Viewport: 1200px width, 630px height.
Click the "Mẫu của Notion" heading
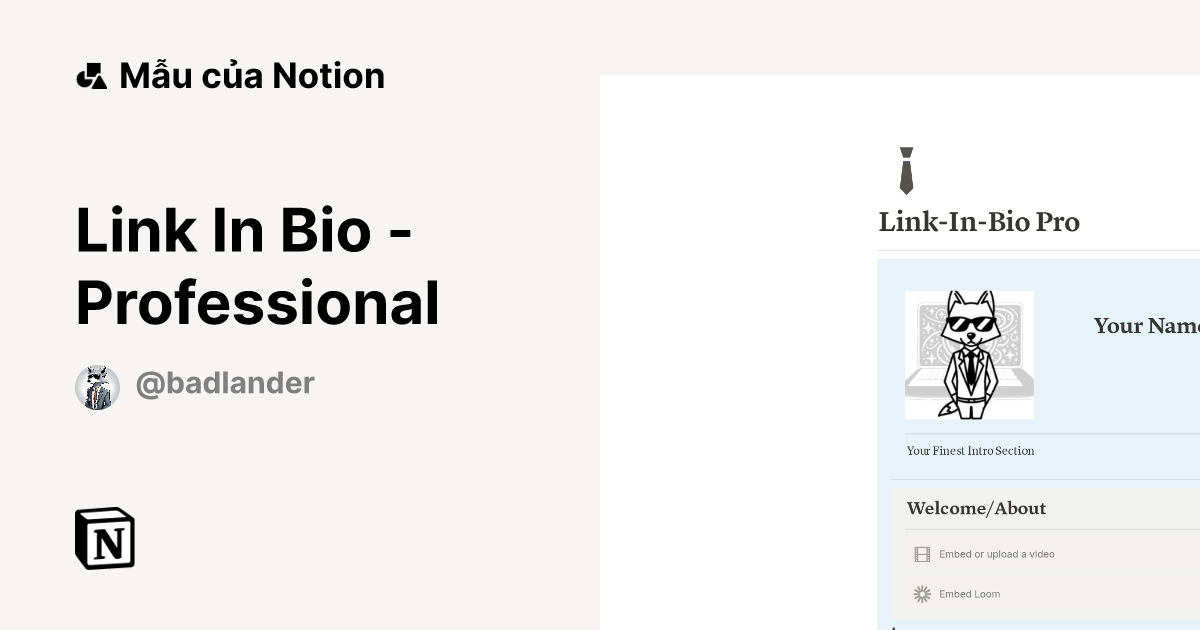[251, 76]
